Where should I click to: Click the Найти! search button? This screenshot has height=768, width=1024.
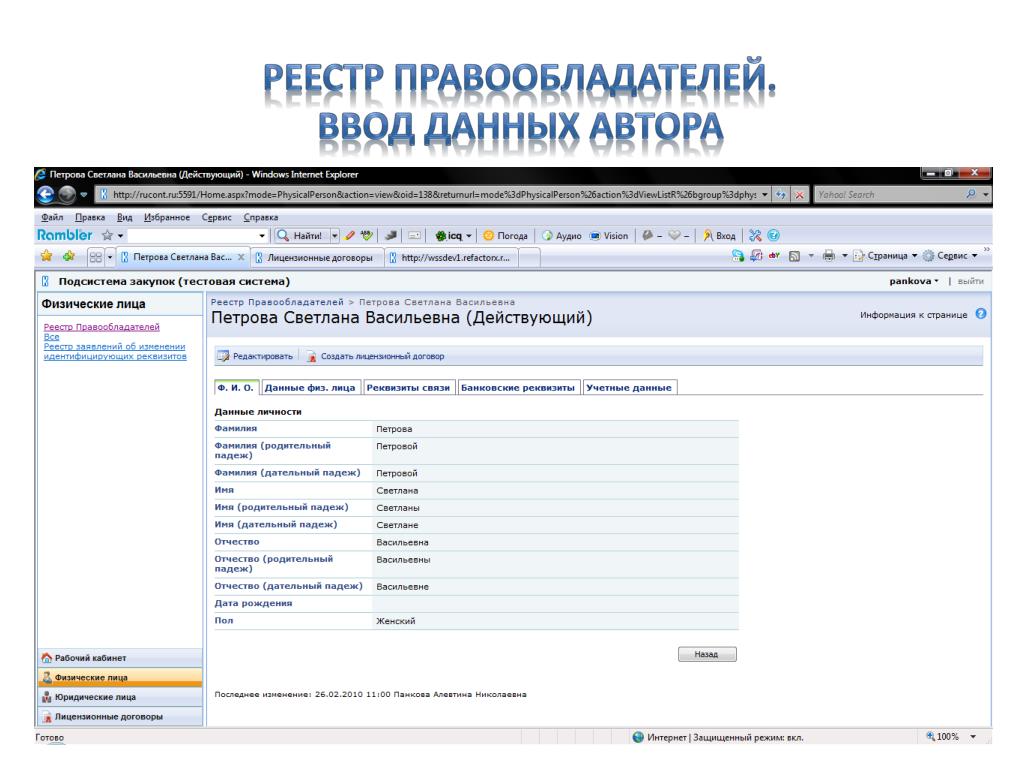(301, 236)
